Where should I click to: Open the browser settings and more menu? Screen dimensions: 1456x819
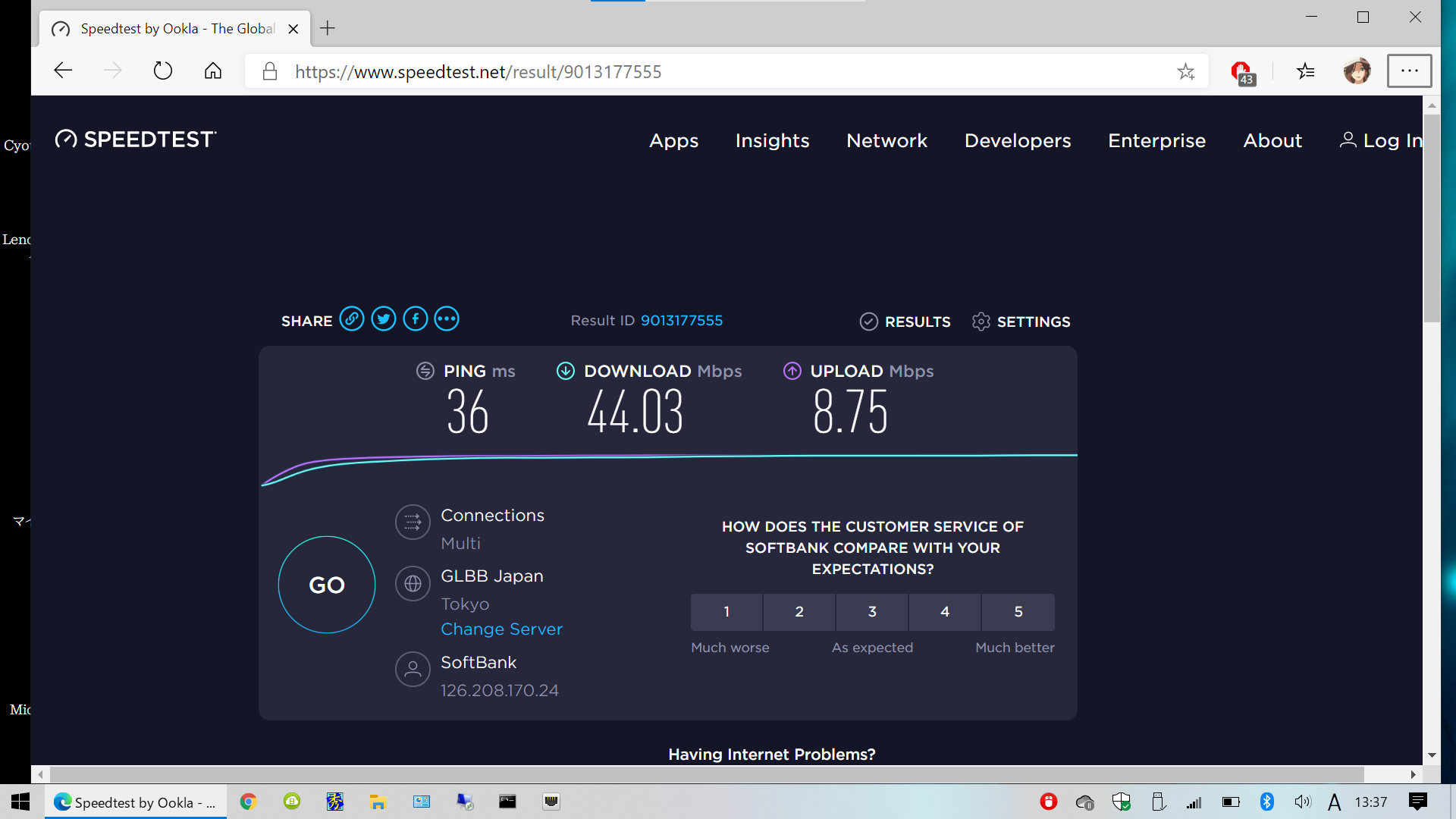click(1409, 71)
